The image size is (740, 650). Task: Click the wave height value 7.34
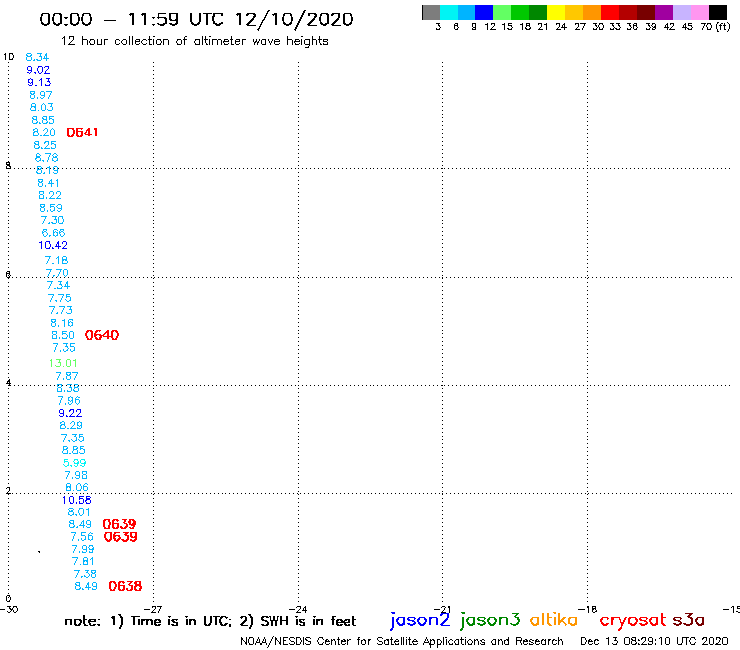tap(59, 285)
